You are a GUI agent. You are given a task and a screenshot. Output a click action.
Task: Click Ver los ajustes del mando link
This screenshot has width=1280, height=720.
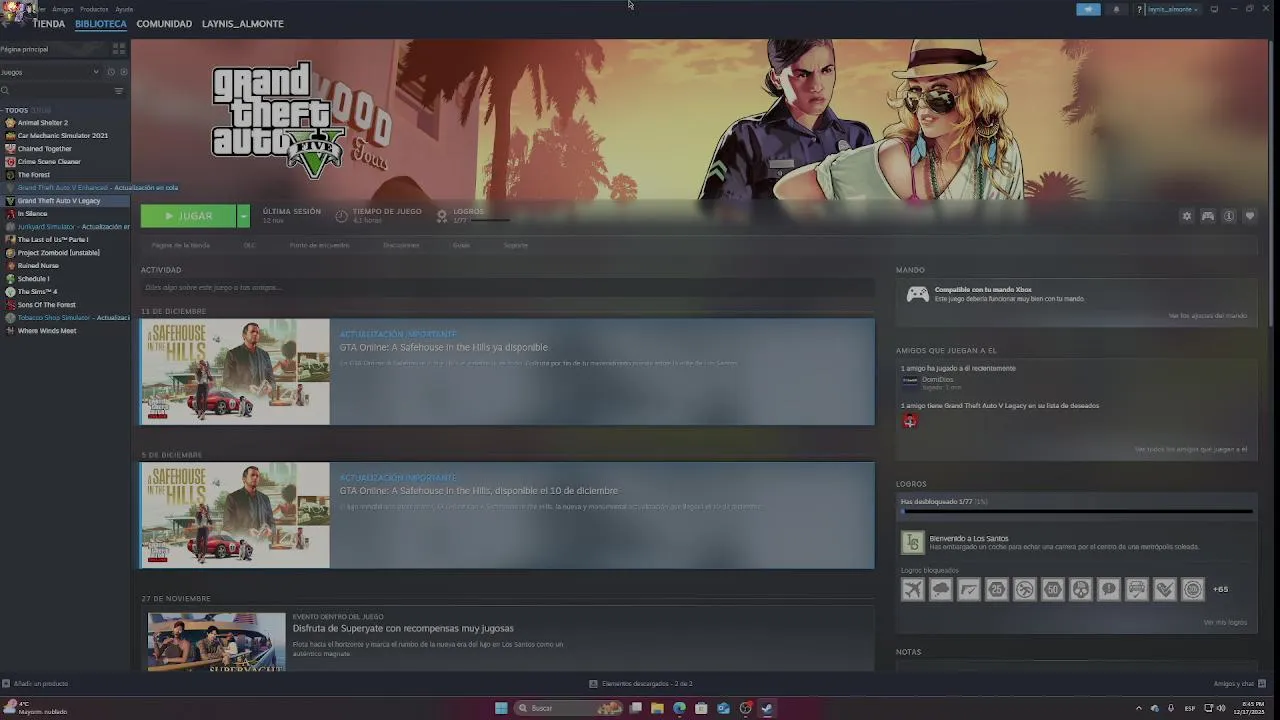pos(1208,316)
